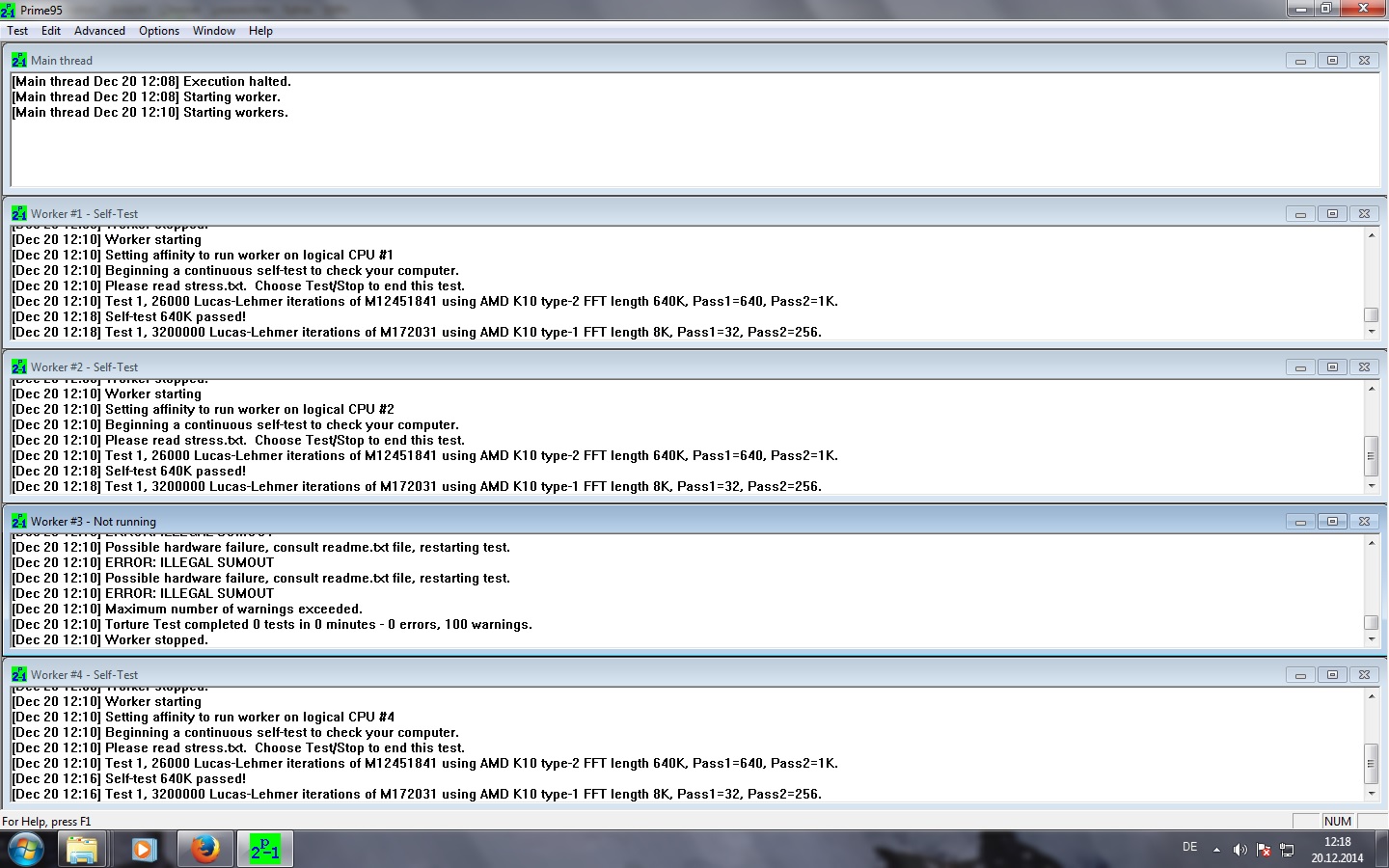Show hidden system tray icons
1389x868 pixels.
point(1216,850)
